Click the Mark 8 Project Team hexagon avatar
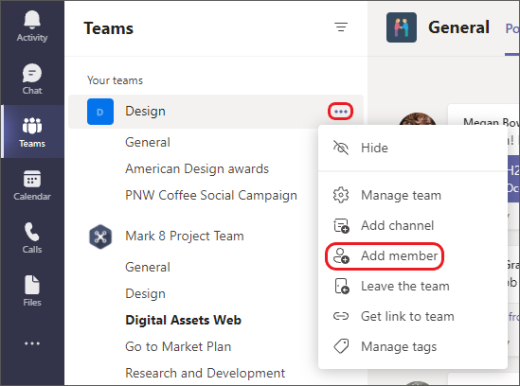The width and height of the screenshot is (520, 386). coord(100,237)
